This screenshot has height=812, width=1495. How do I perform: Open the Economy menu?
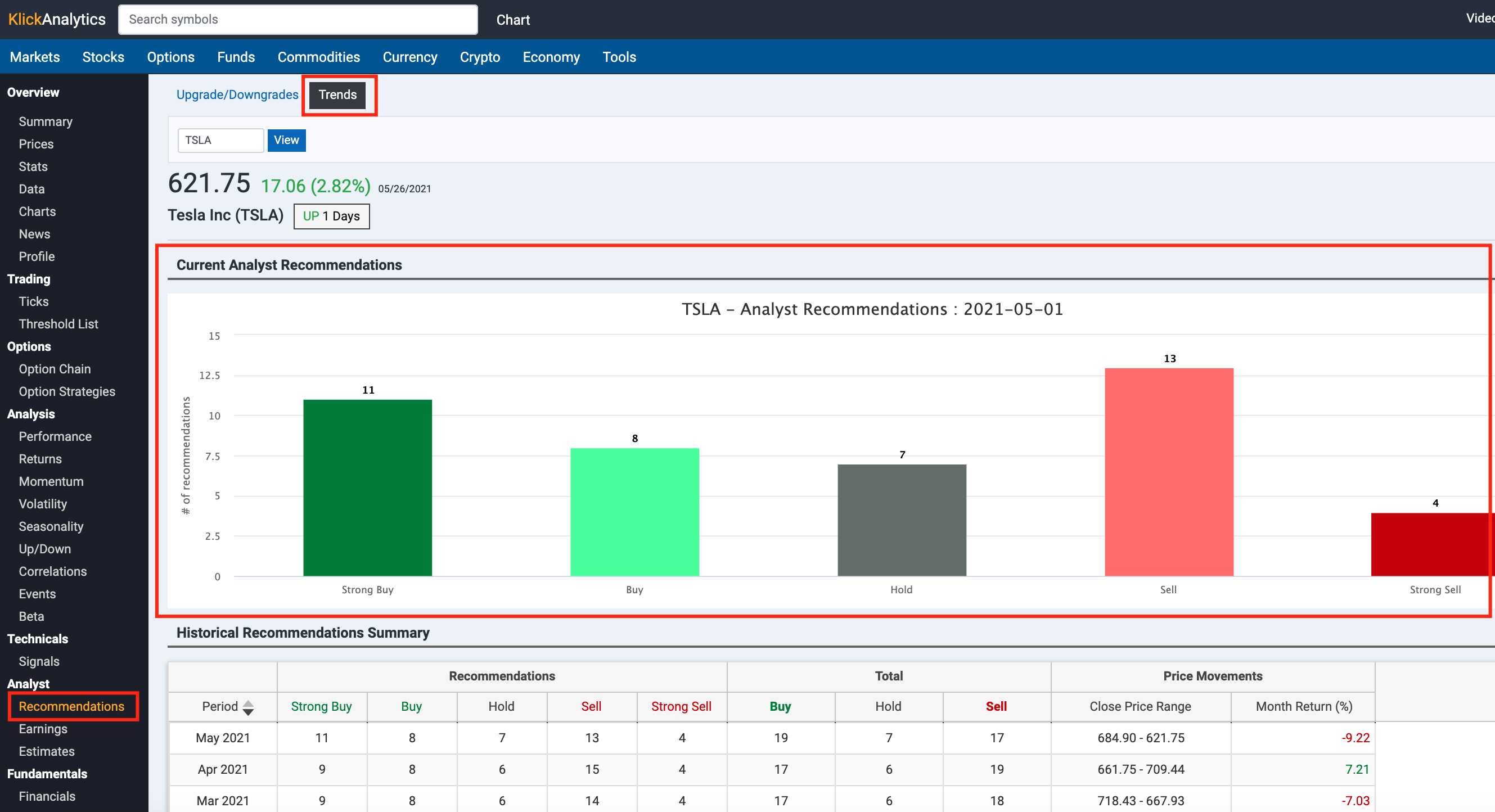[x=551, y=57]
